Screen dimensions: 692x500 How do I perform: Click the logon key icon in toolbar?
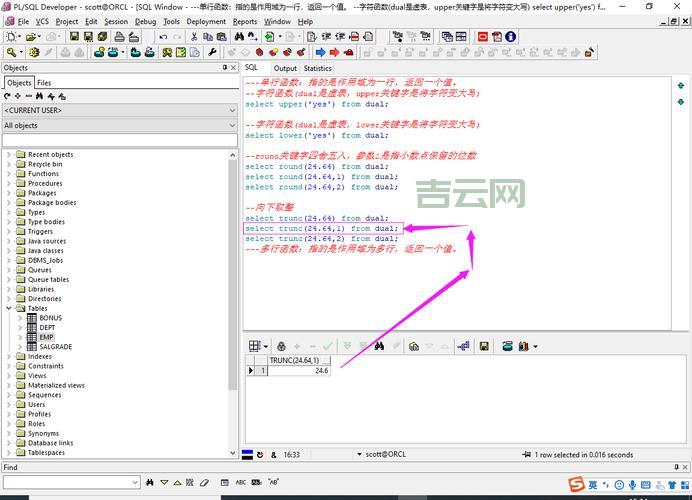coord(12,52)
